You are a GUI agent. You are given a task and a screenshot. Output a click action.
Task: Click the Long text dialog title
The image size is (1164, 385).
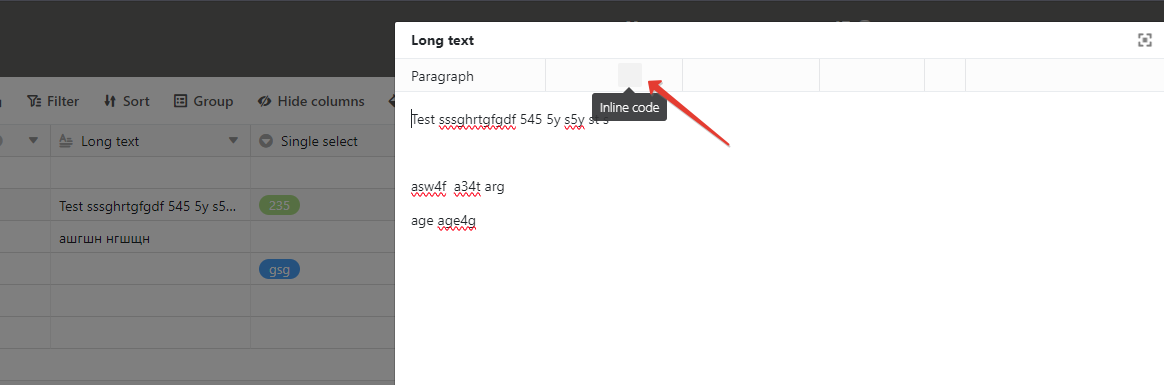coord(442,41)
